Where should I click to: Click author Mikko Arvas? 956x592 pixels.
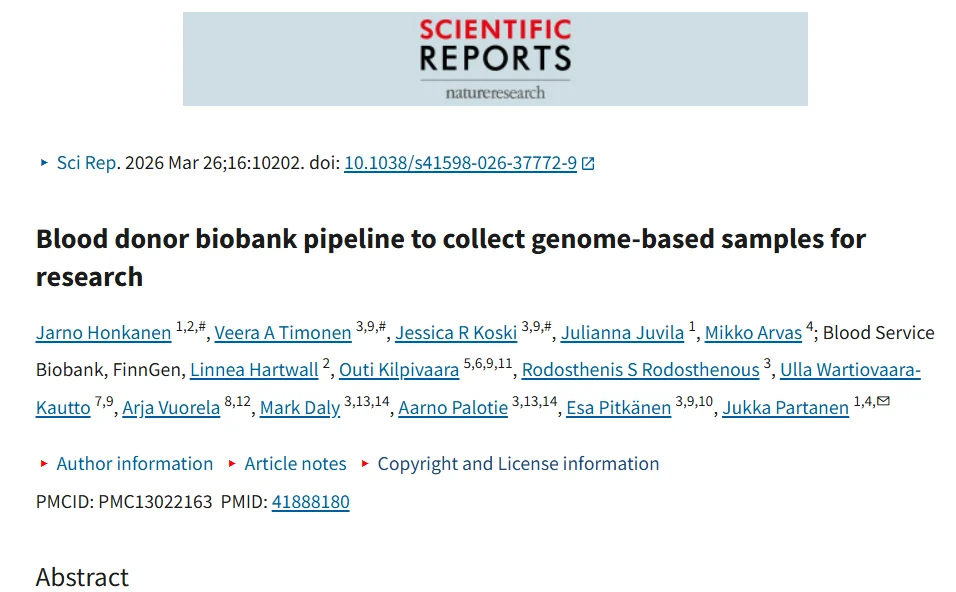pos(753,333)
